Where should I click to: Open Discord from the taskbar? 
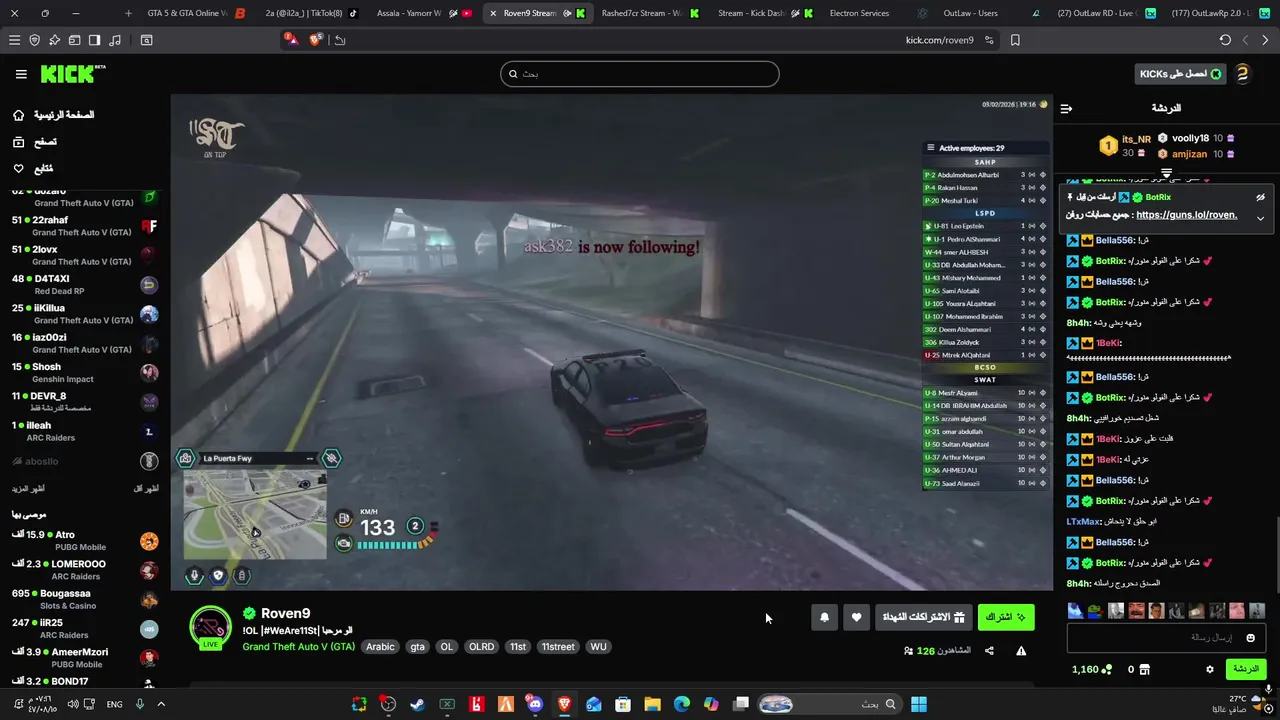click(x=535, y=704)
